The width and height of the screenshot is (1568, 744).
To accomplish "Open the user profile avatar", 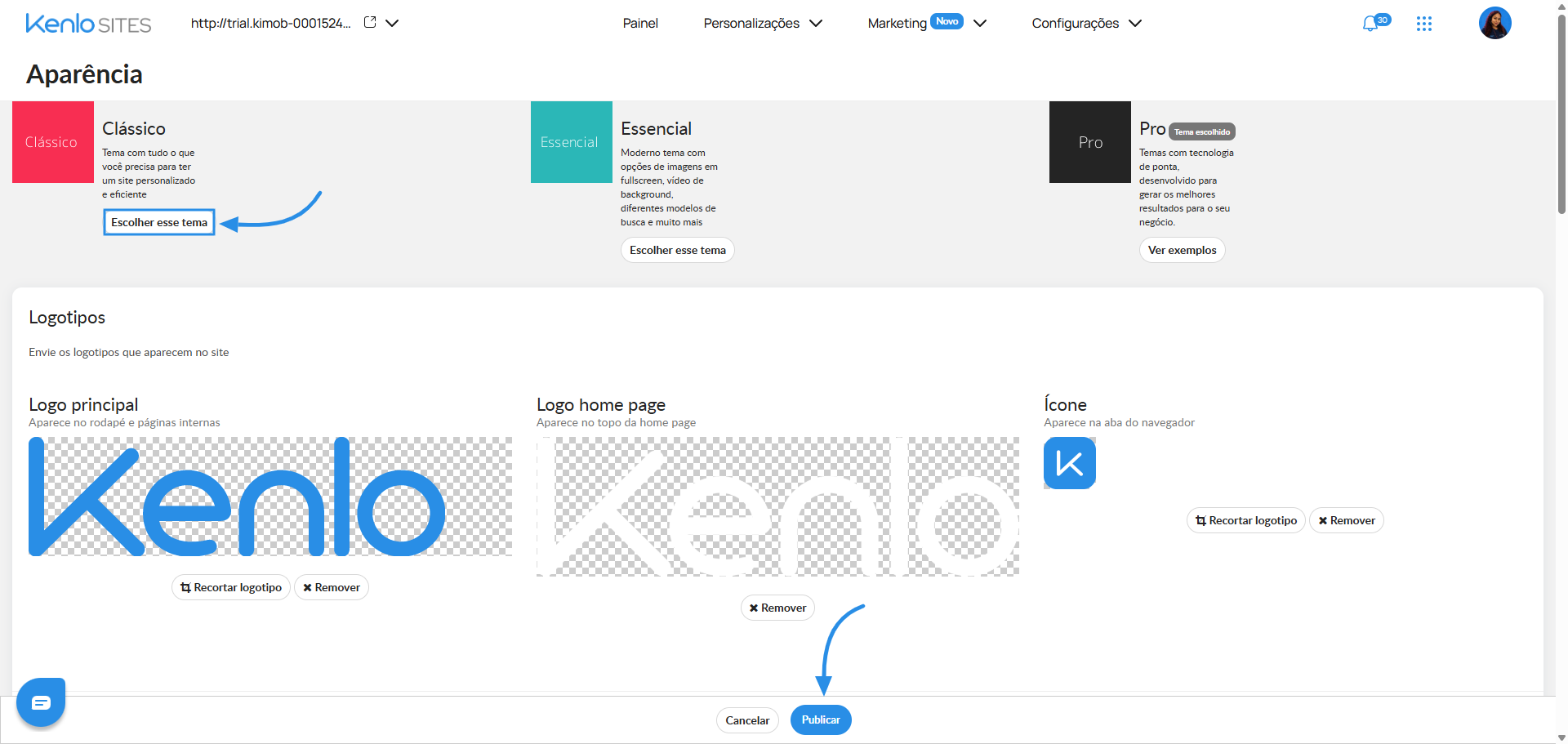I will [1495, 23].
